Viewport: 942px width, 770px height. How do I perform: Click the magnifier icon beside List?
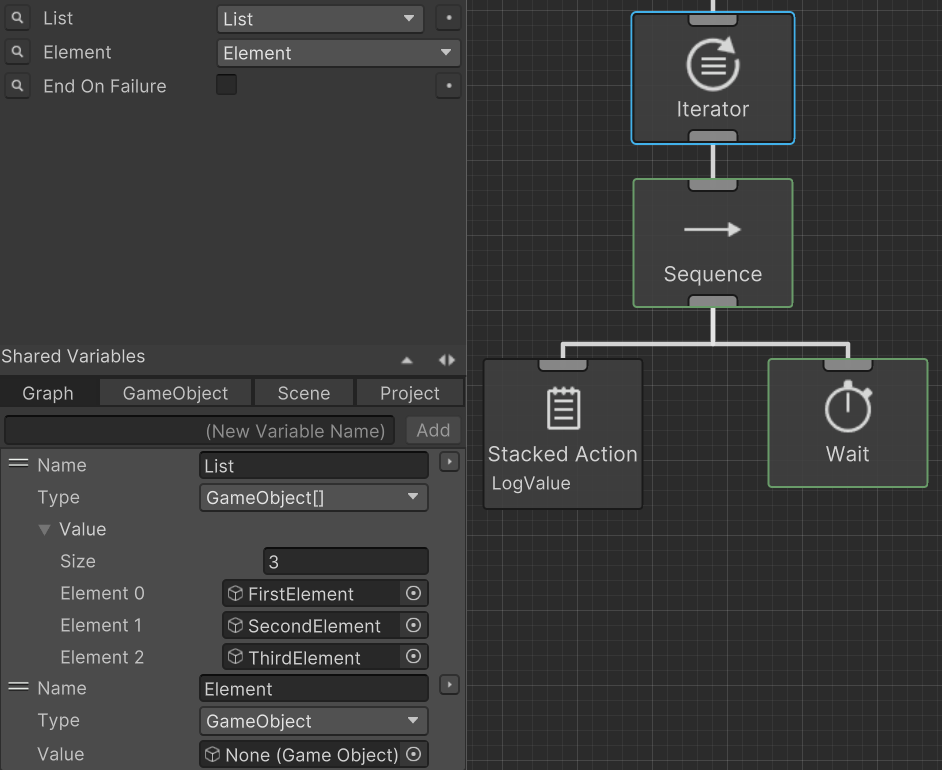[x=16, y=19]
